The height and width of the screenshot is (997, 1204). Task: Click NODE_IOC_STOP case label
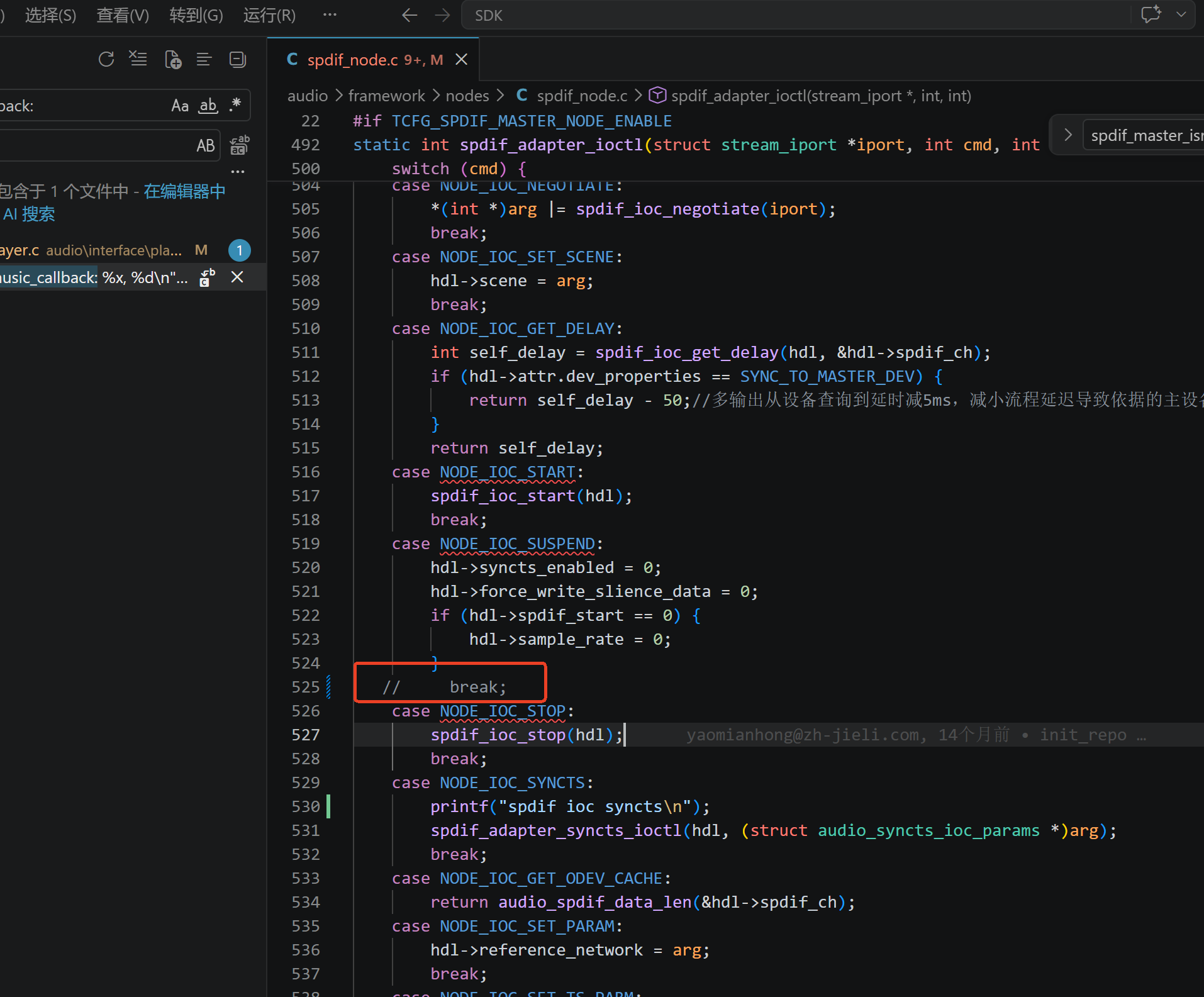(503, 711)
